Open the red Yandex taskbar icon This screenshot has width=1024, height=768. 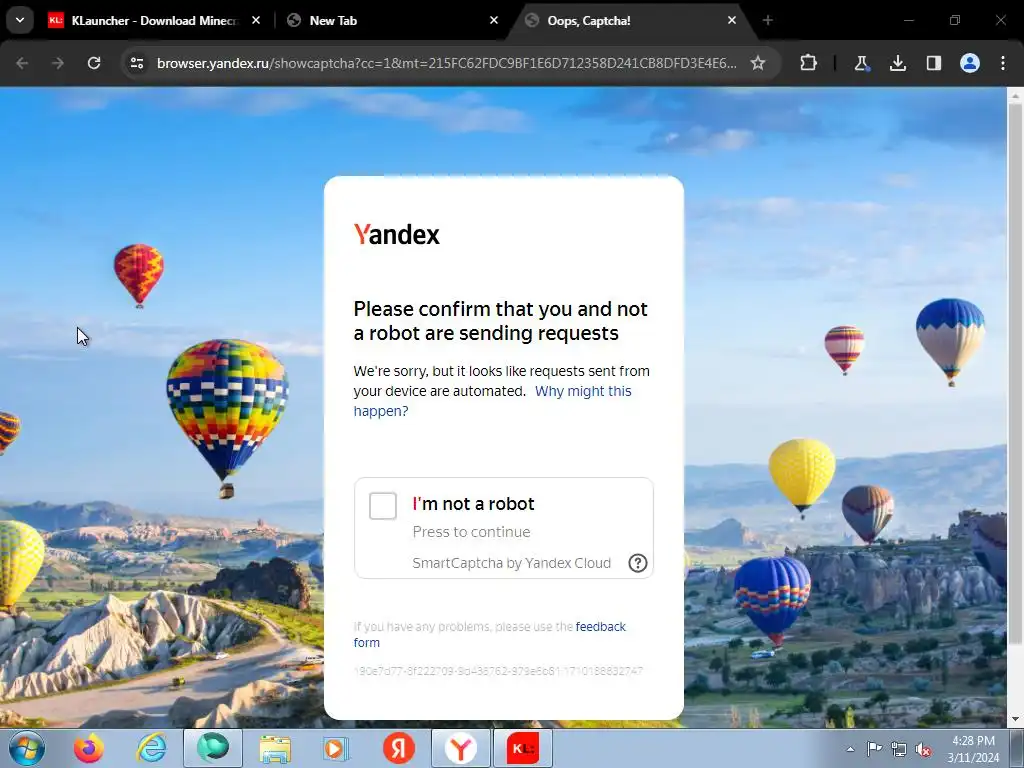[399, 748]
